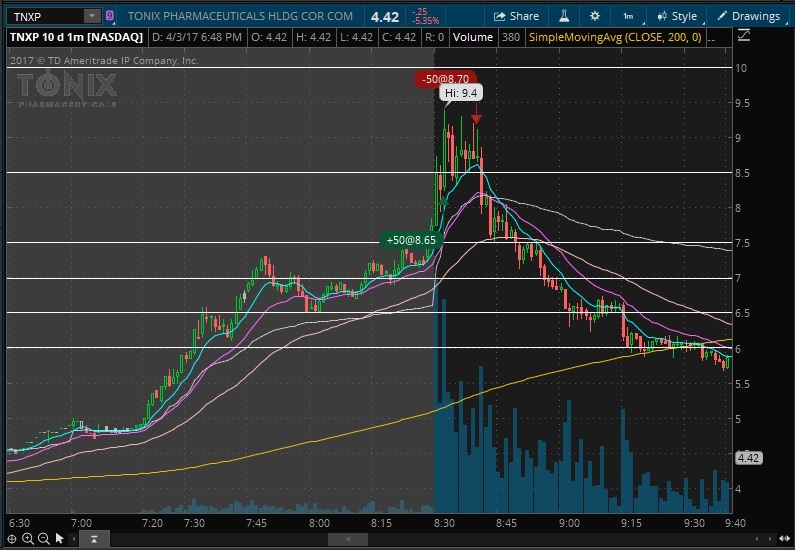
Task: Open the 1m timeframe dropdown
Action: [629, 16]
